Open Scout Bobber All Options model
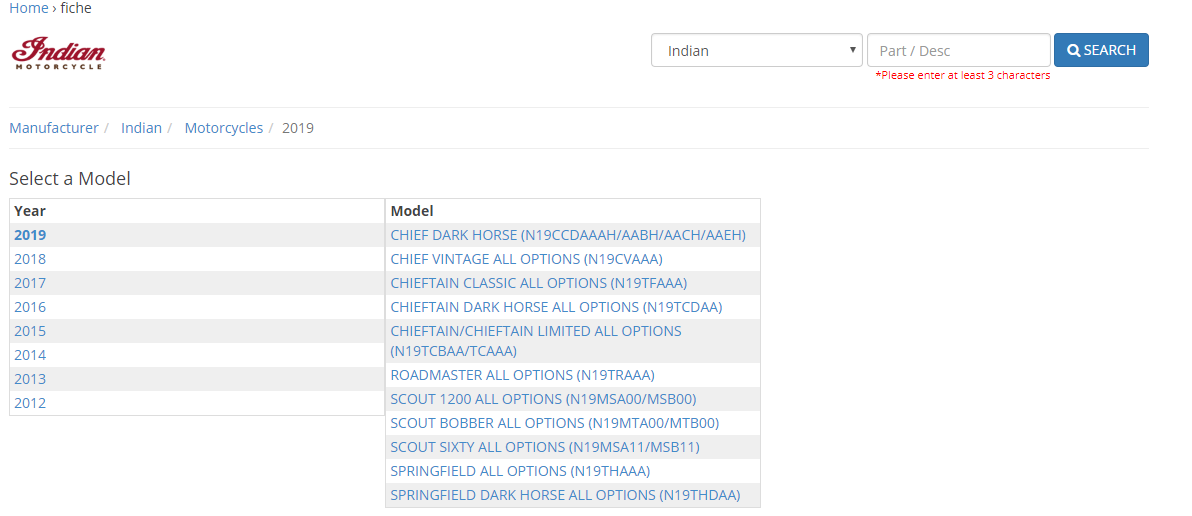 [x=555, y=423]
